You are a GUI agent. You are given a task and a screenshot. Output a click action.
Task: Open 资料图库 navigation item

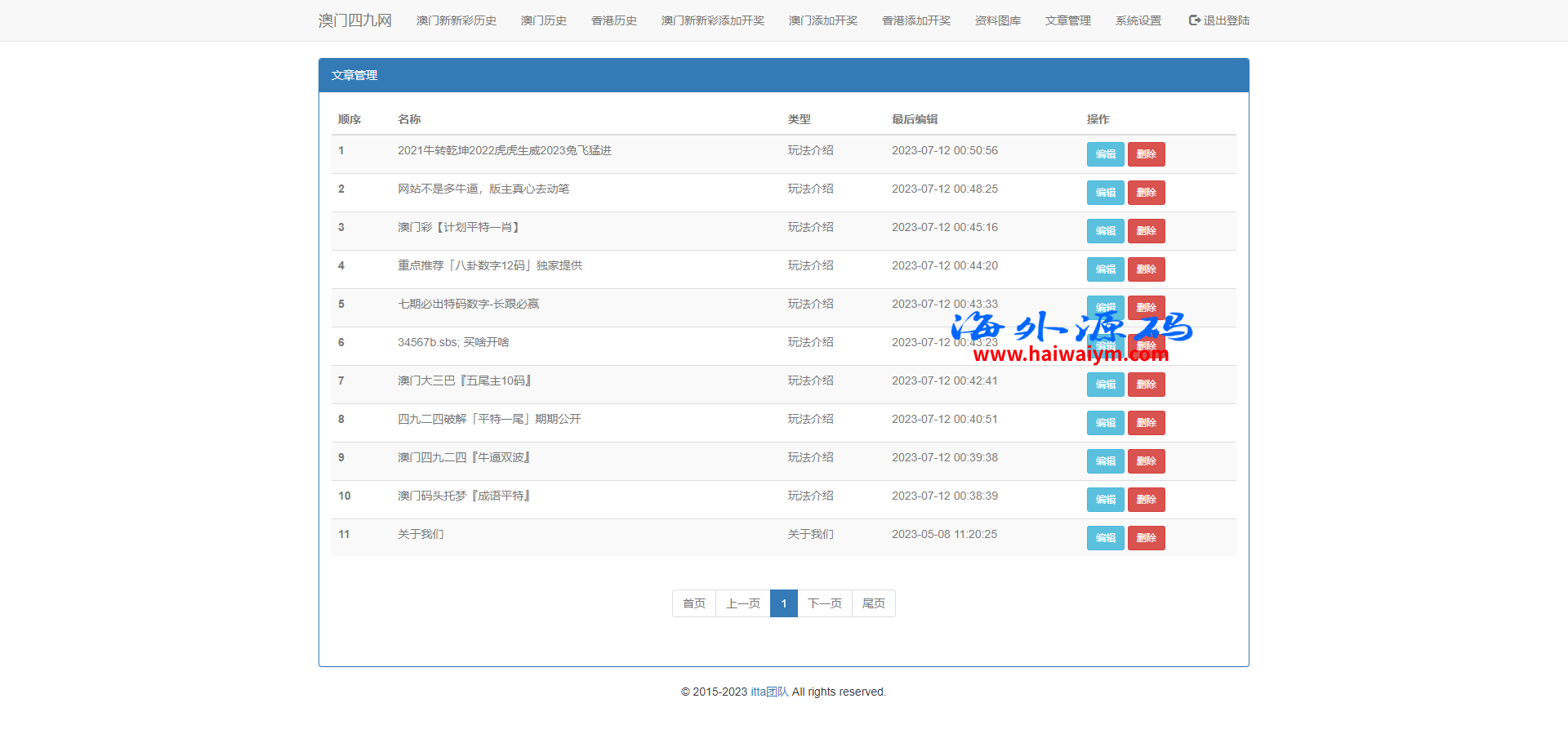point(997,20)
